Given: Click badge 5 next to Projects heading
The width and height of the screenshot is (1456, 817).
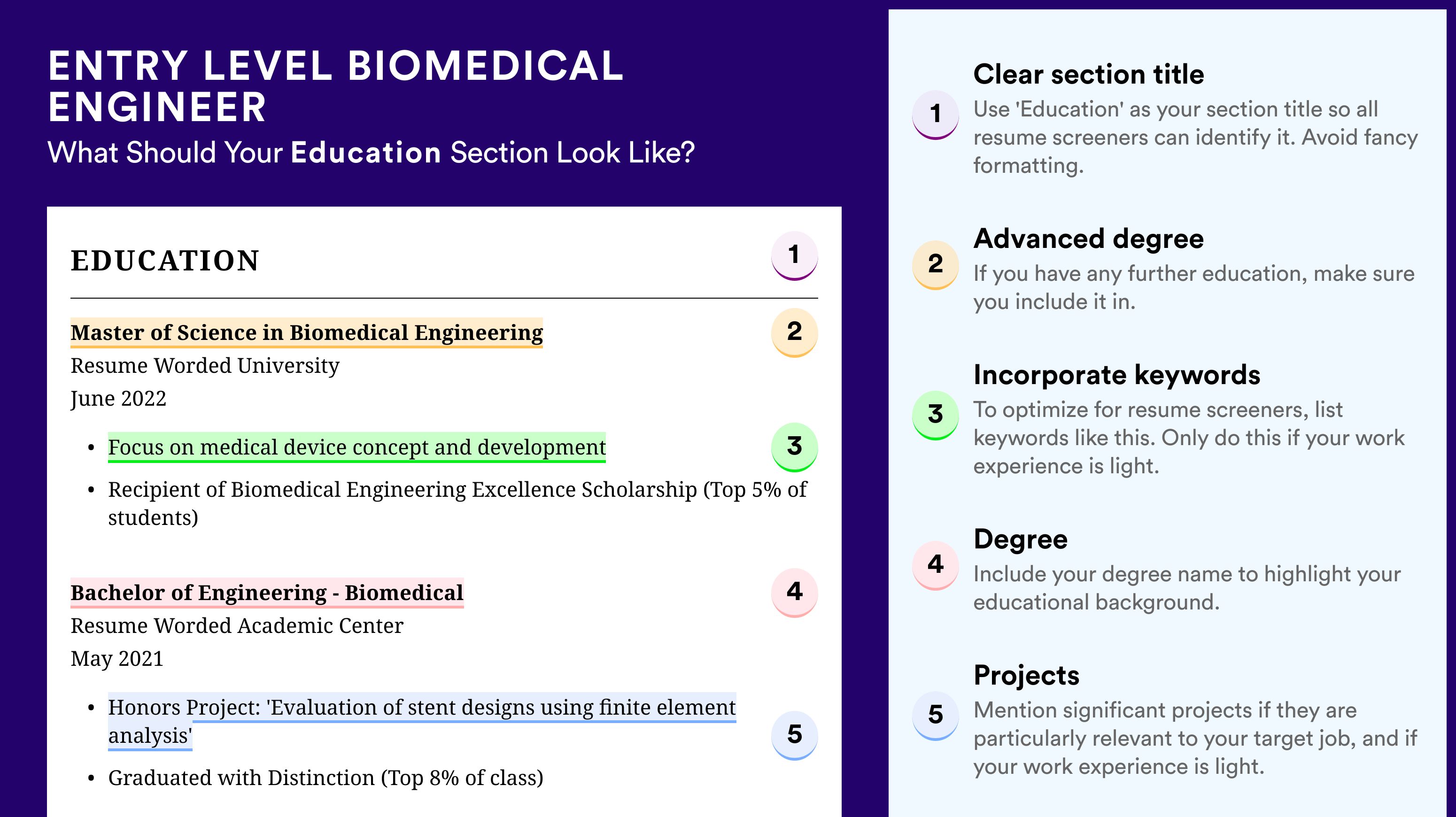Looking at the screenshot, I should click(936, 716).
